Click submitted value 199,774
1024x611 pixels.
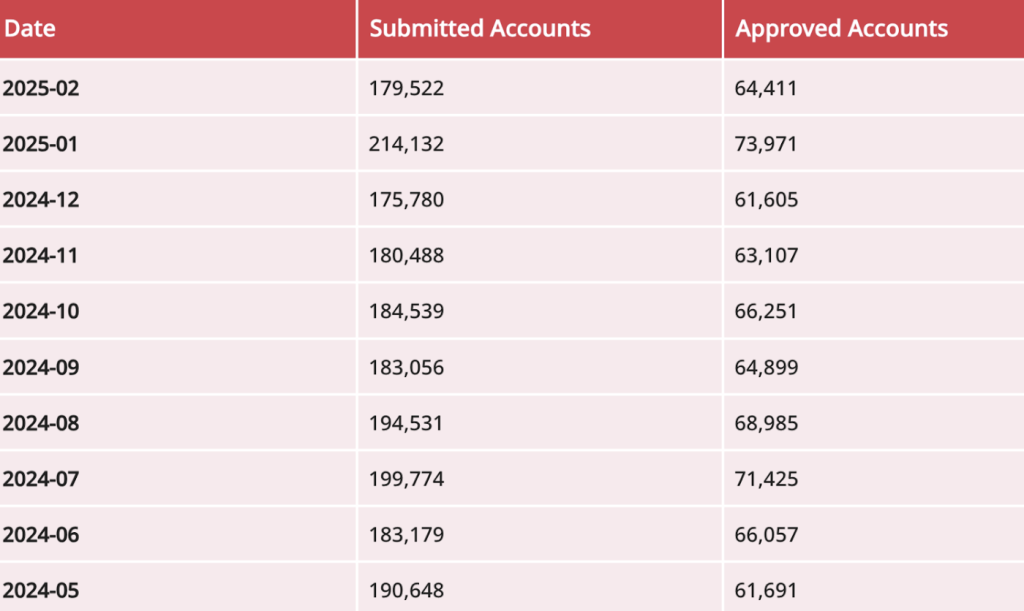[x=407, y=480]
